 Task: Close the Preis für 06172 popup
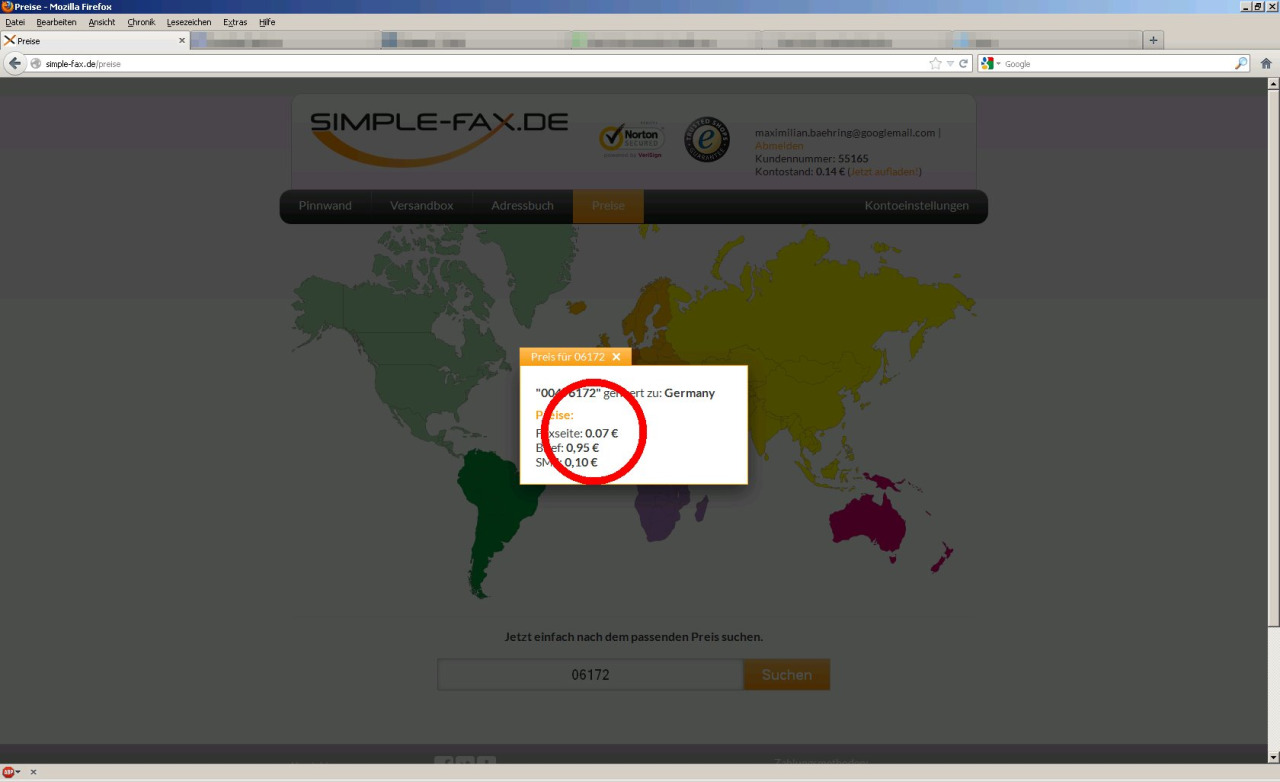616,356
